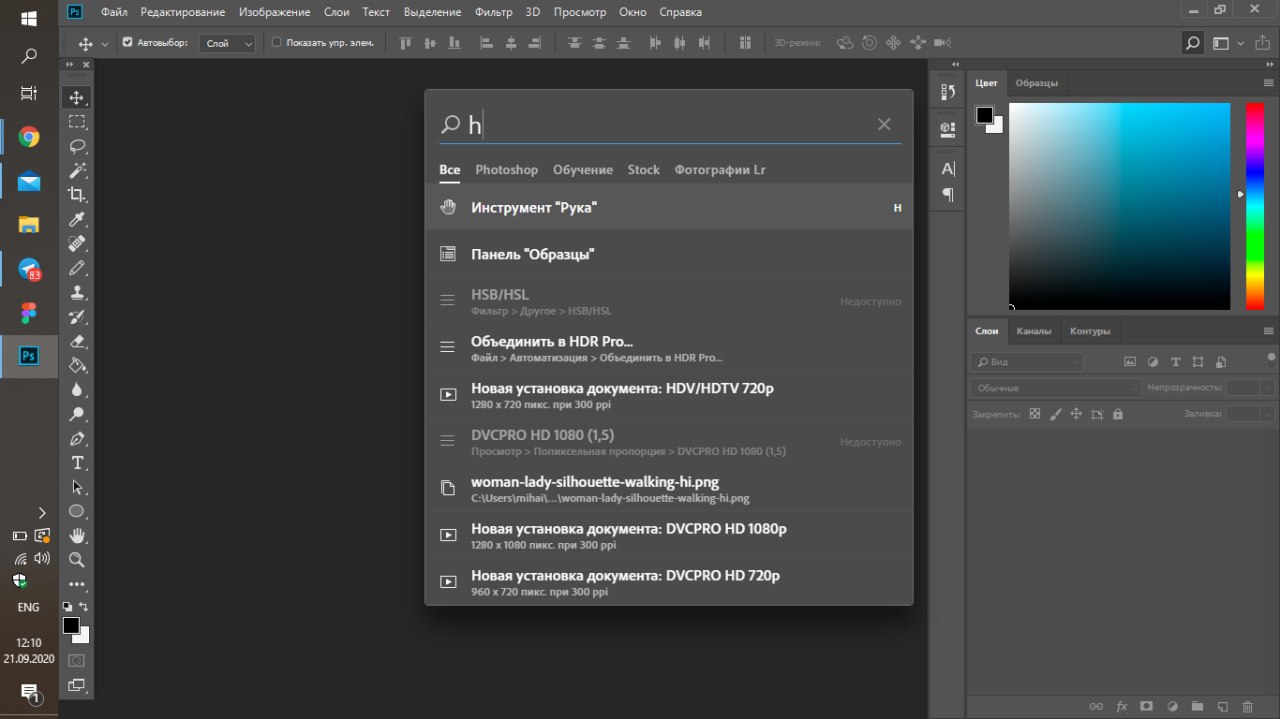Click the color picker gradient field
The height and width of the screenshot is (719, 1280).
click(x=1120, y=206)
